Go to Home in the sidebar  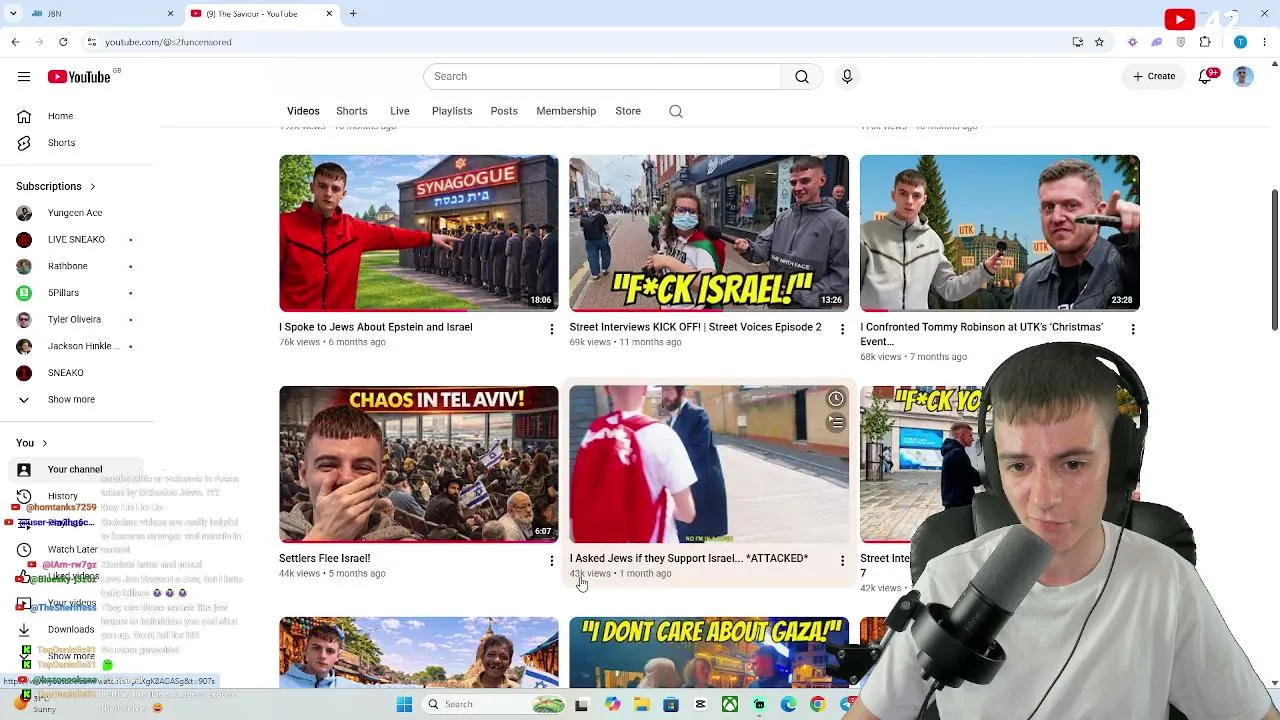pyautogui.click(x=60, y=116)
